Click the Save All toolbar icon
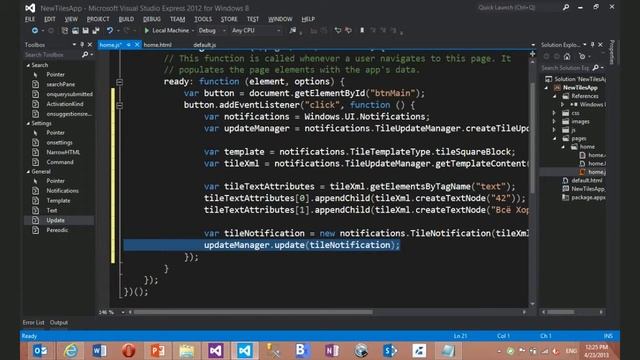640x360 pixels. (x=96, y=31)
